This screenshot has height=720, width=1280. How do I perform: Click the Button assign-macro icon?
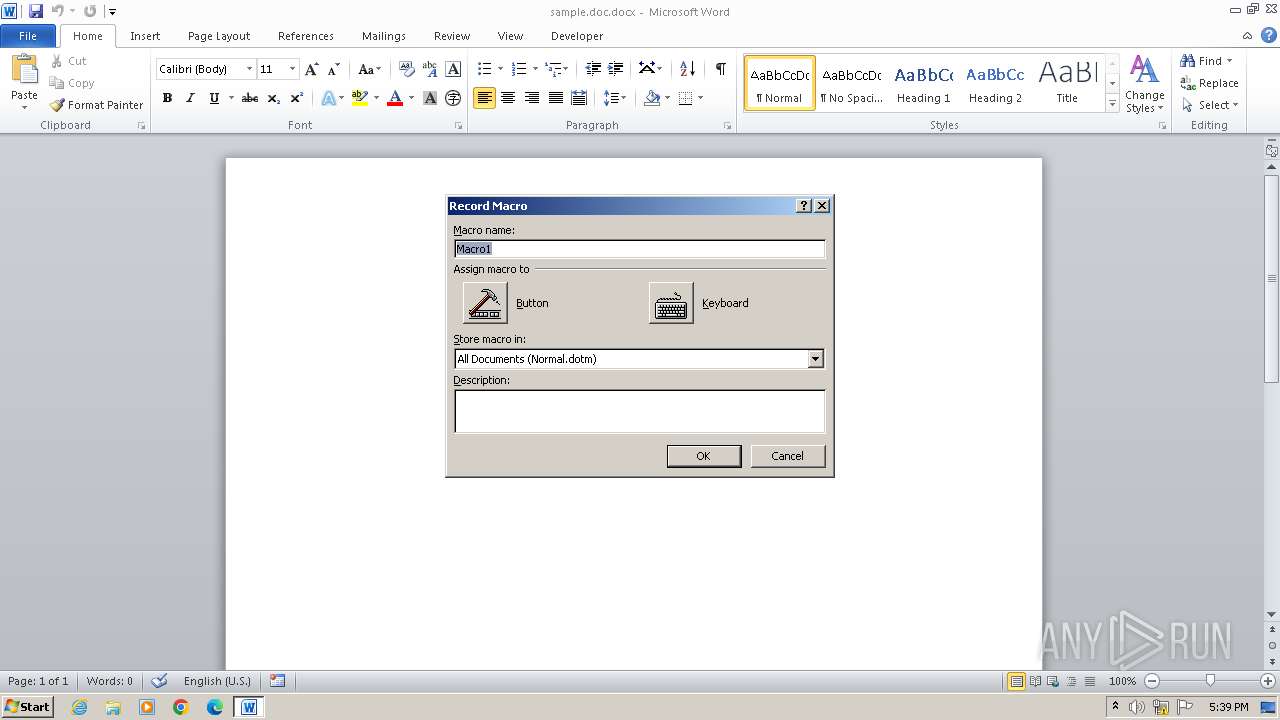pyautogui.click(x=485, y=303)
